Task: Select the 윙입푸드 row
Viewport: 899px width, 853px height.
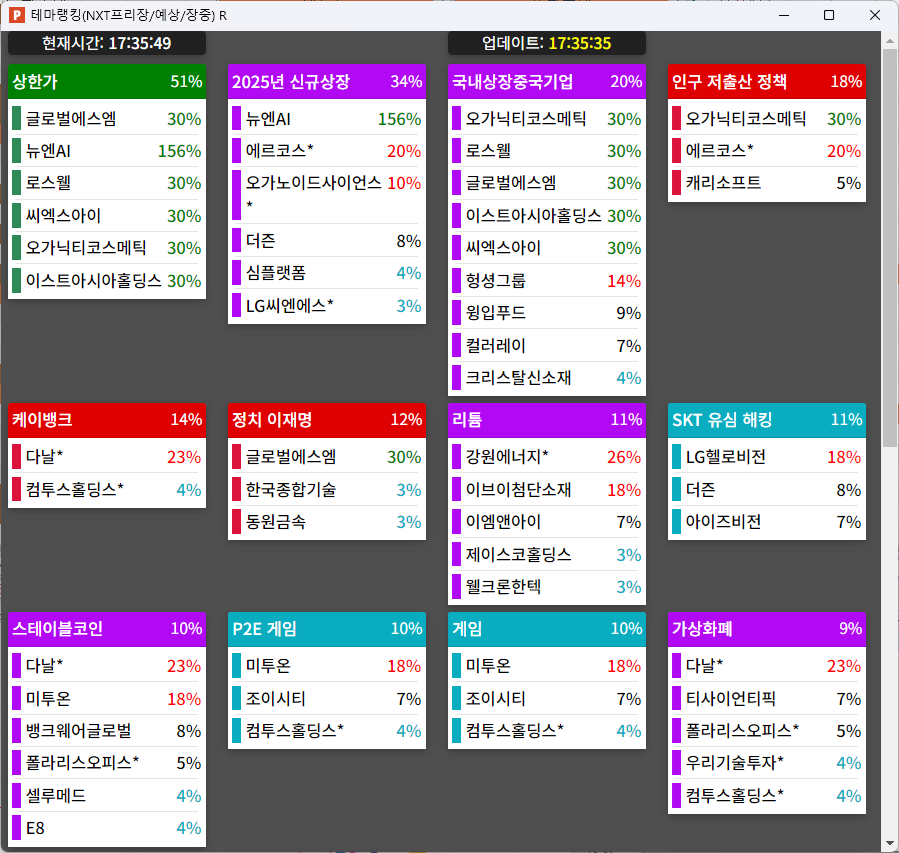Action: pyautogui.click(x=547, y=313)
